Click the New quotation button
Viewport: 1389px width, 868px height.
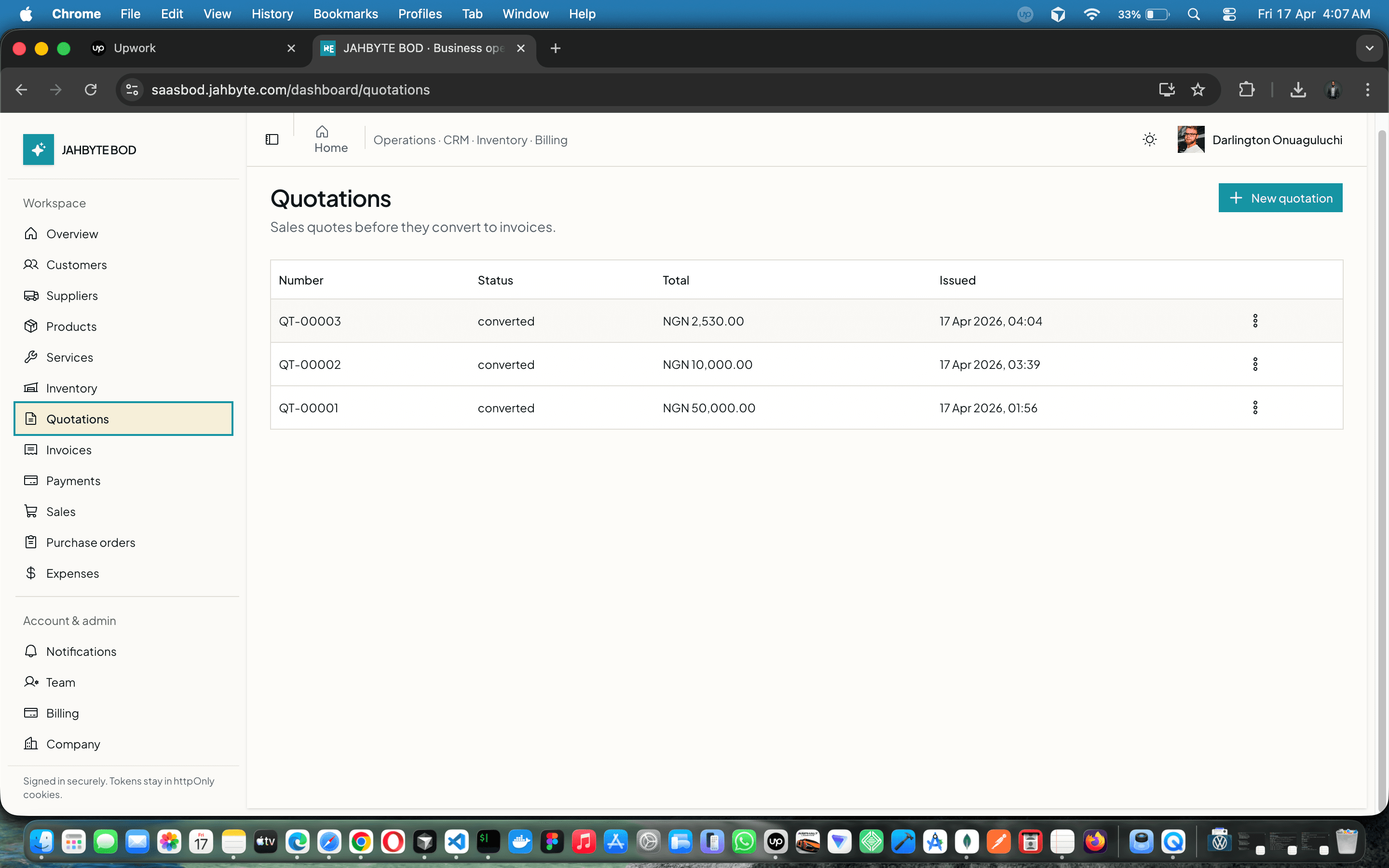(x=1280, y=198)
